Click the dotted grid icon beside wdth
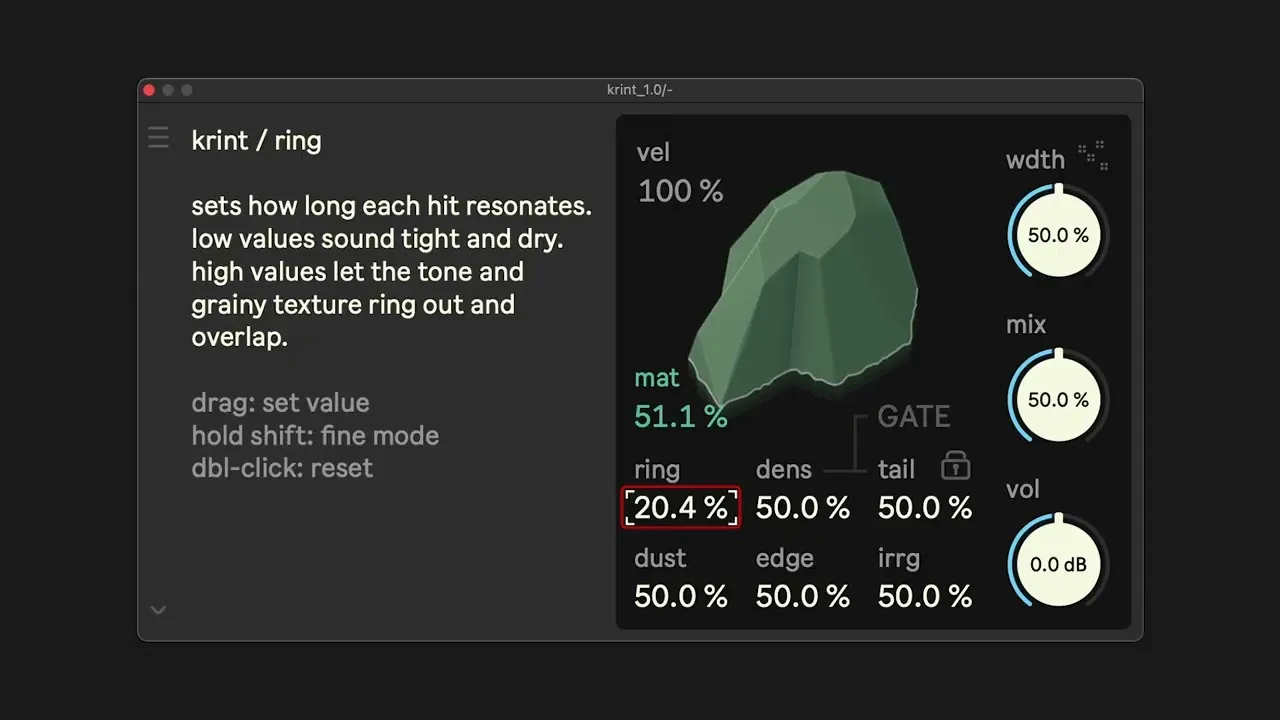Image resolution: width=1280 pixels, height=720 pixels. (1092, 155)
